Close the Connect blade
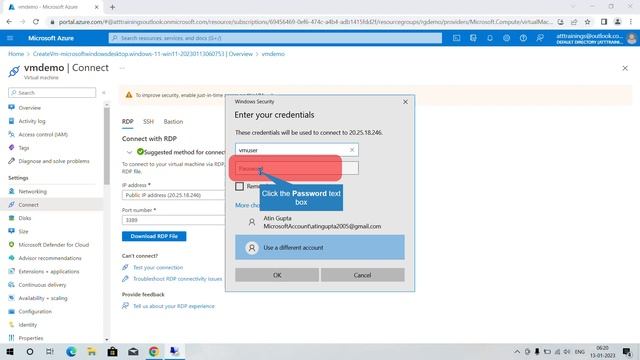The image size is (640, 360). pyautogui.click(x=625, y=68)
